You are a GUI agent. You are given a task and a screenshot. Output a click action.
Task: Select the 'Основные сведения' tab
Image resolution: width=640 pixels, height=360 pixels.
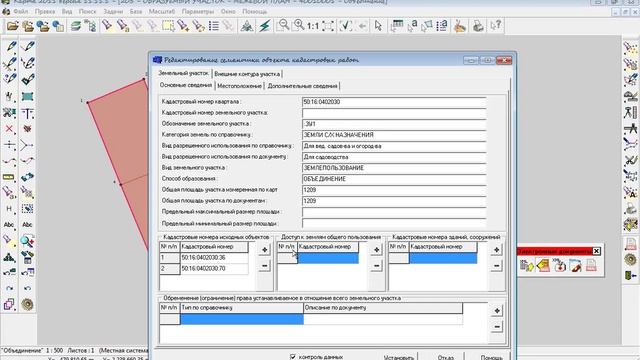(186, 85)
